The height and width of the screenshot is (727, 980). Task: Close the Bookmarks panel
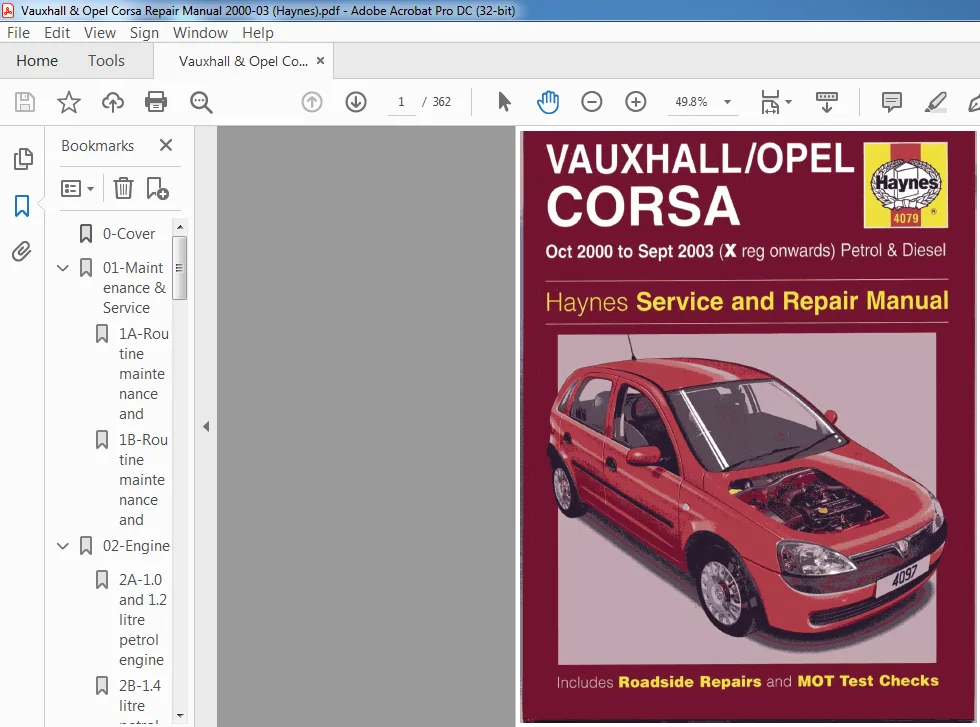tap(166, 145)
